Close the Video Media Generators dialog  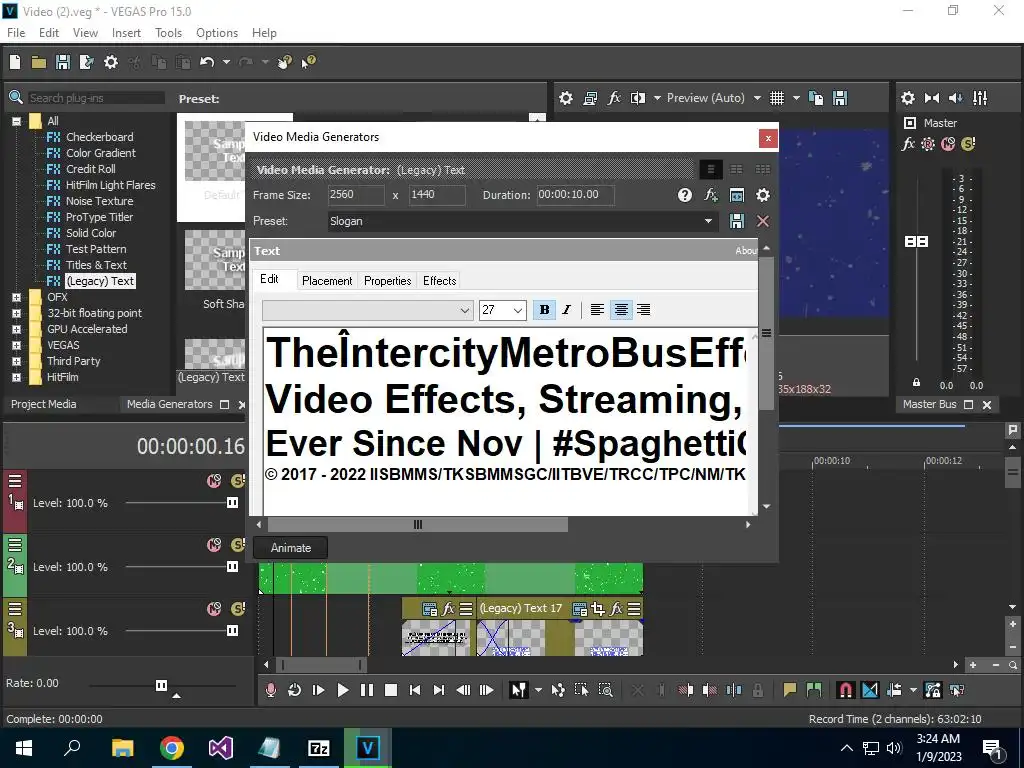768,138
